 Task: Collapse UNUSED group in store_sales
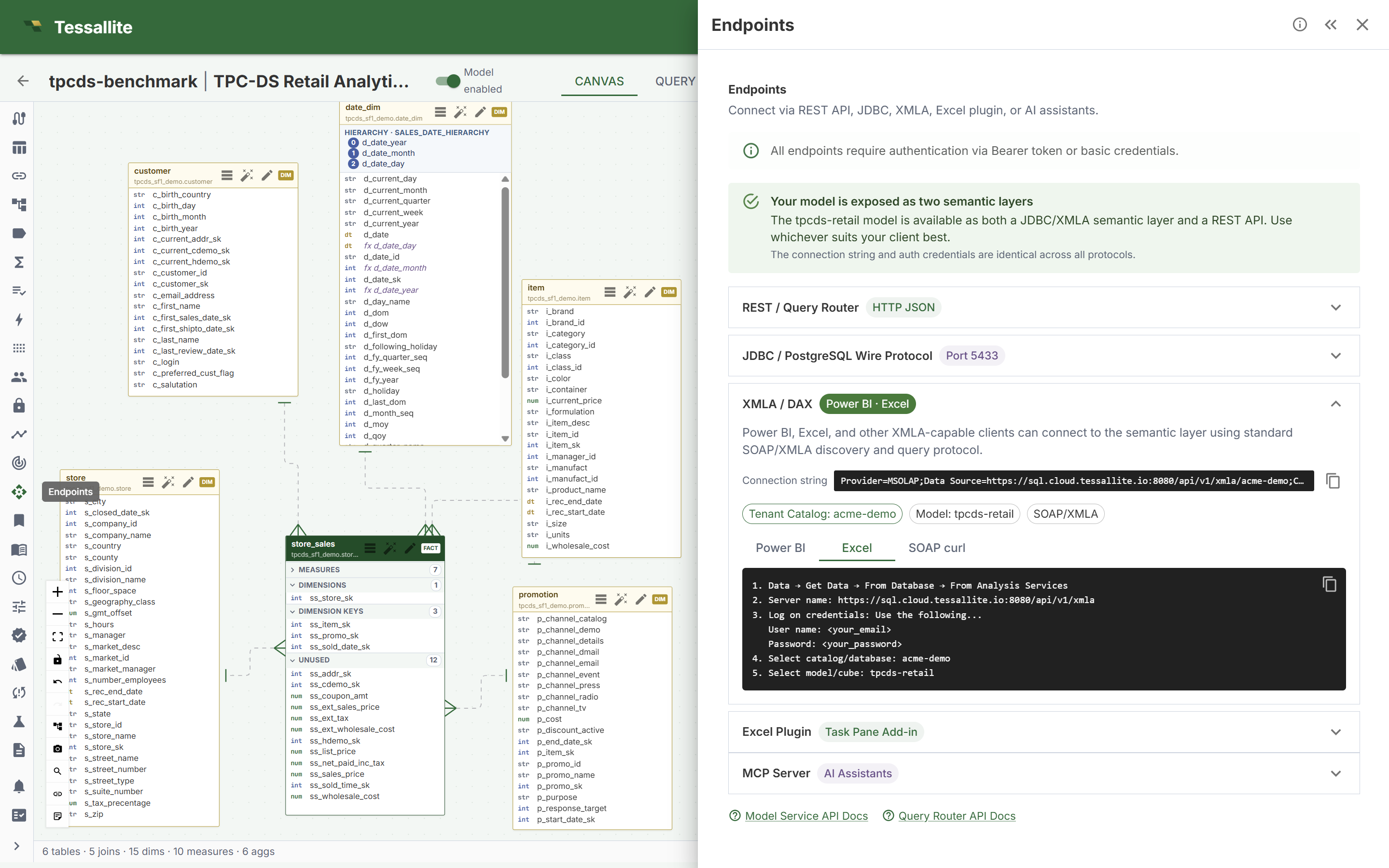coord(365,660)
